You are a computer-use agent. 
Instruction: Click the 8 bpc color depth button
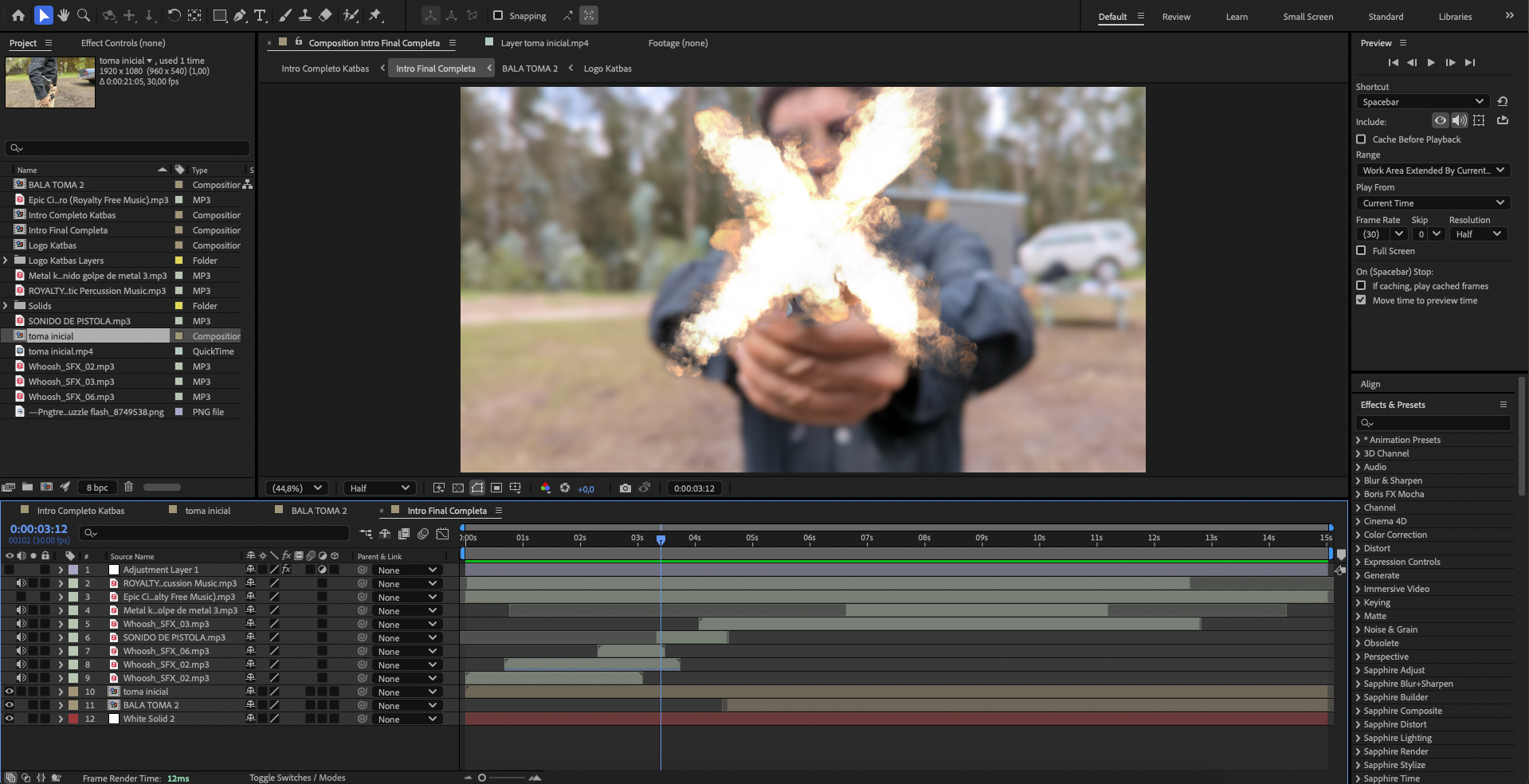click(97, 488)
